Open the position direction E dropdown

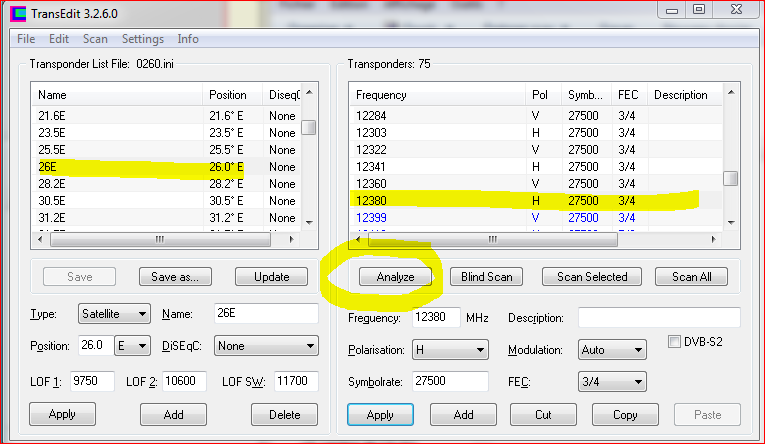click(x=131, y=346)
